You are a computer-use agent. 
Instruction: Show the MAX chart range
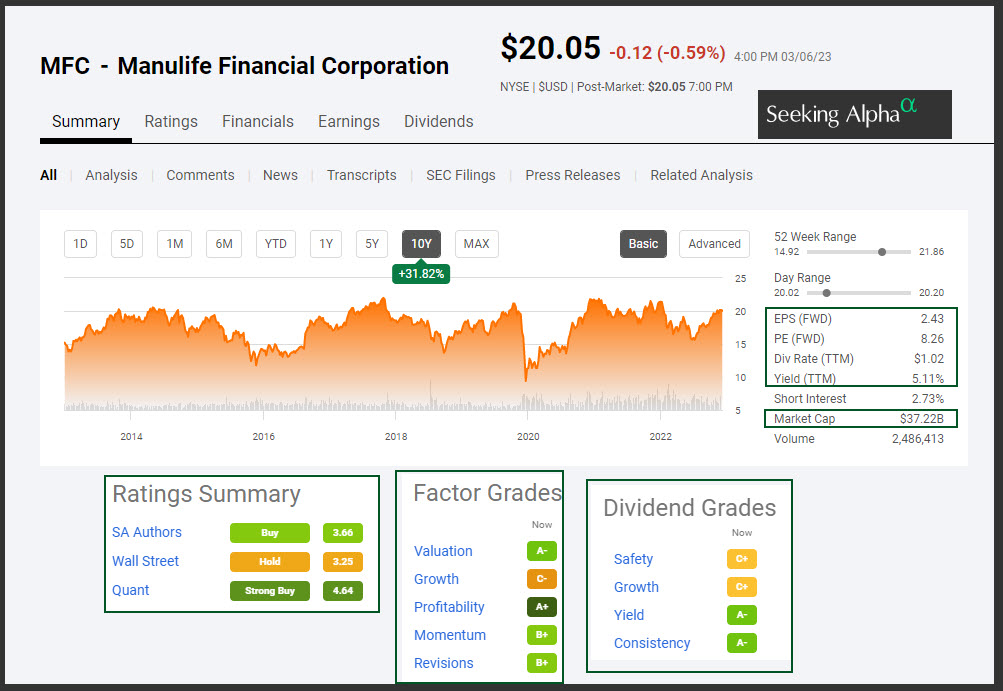pyautogui.click(x=476, y=244)
